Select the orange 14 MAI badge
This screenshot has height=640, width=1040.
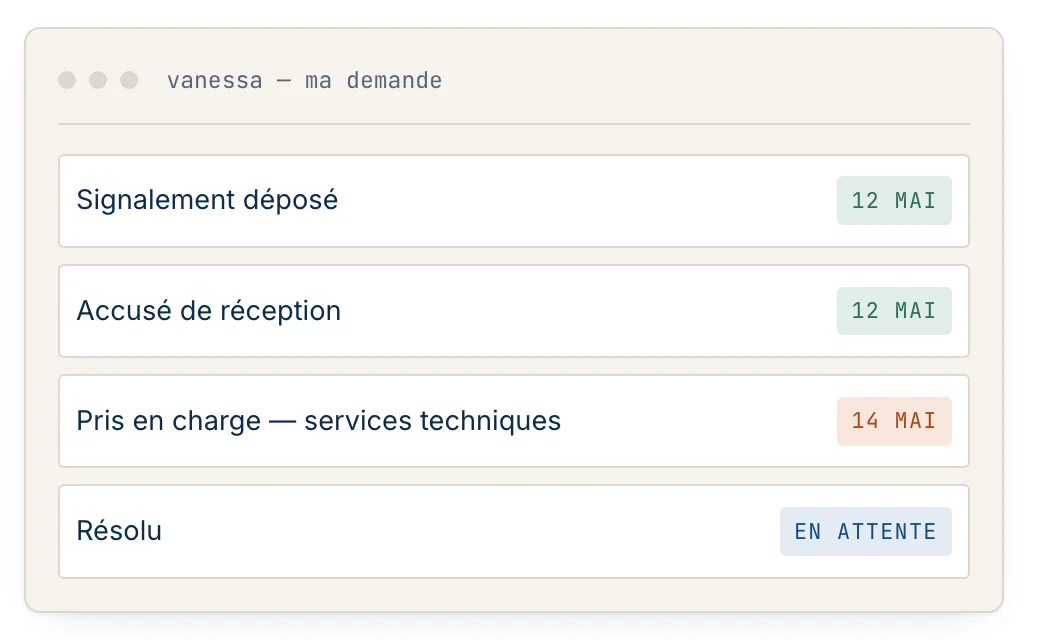tap(894, 421)
